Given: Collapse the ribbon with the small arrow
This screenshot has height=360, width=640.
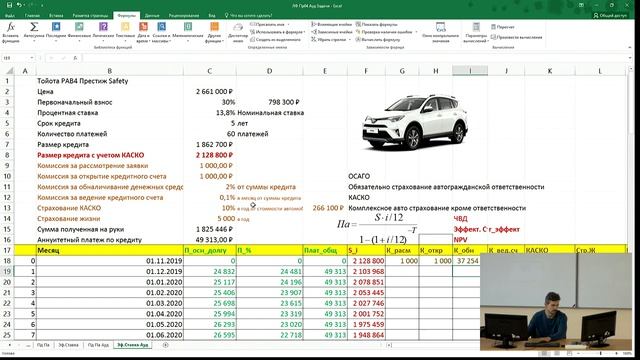Looking at the screenshot, I should tap(629, 47).
